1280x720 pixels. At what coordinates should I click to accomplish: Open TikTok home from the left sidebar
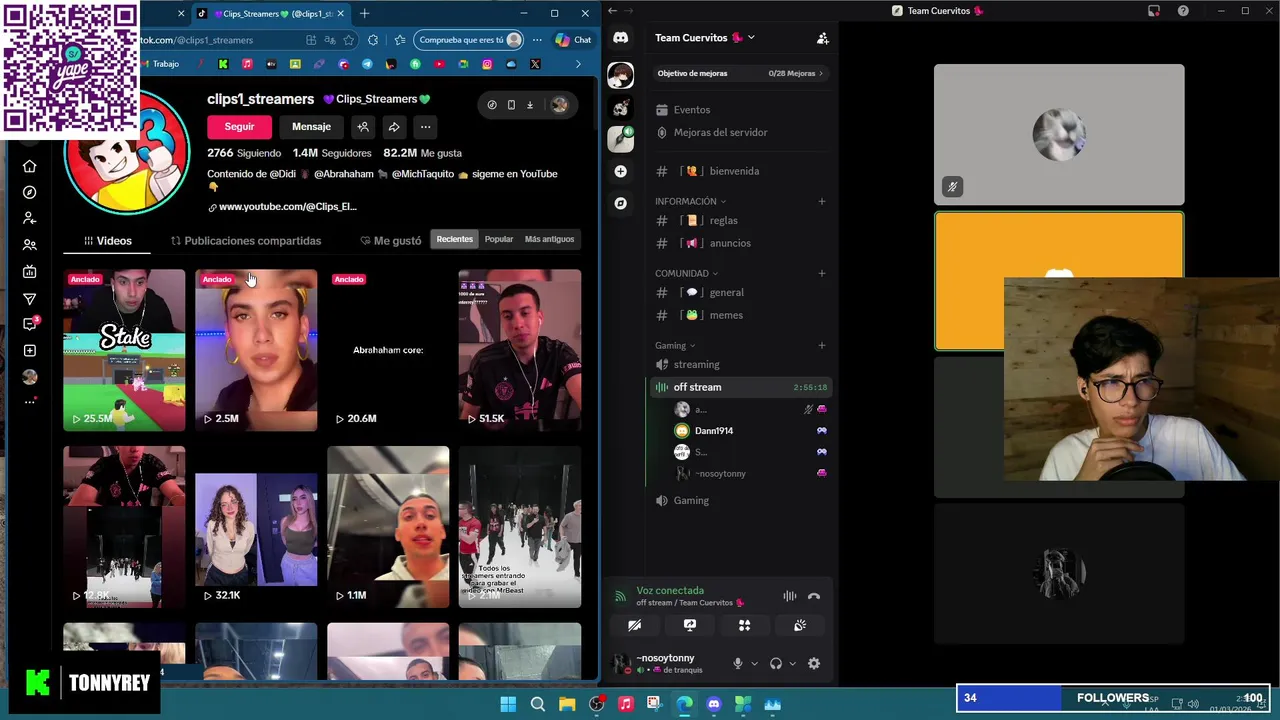click(30, 166)
